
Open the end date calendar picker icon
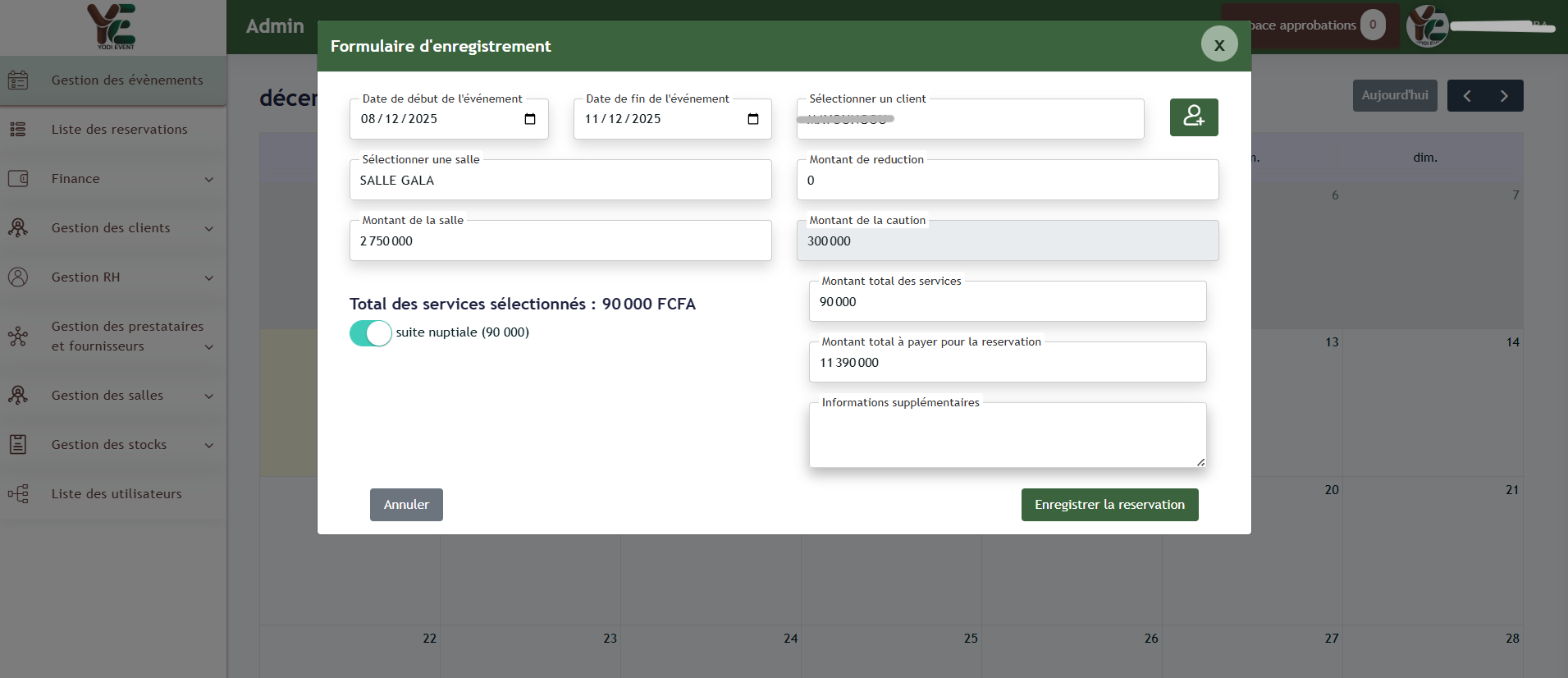(753, 119)
